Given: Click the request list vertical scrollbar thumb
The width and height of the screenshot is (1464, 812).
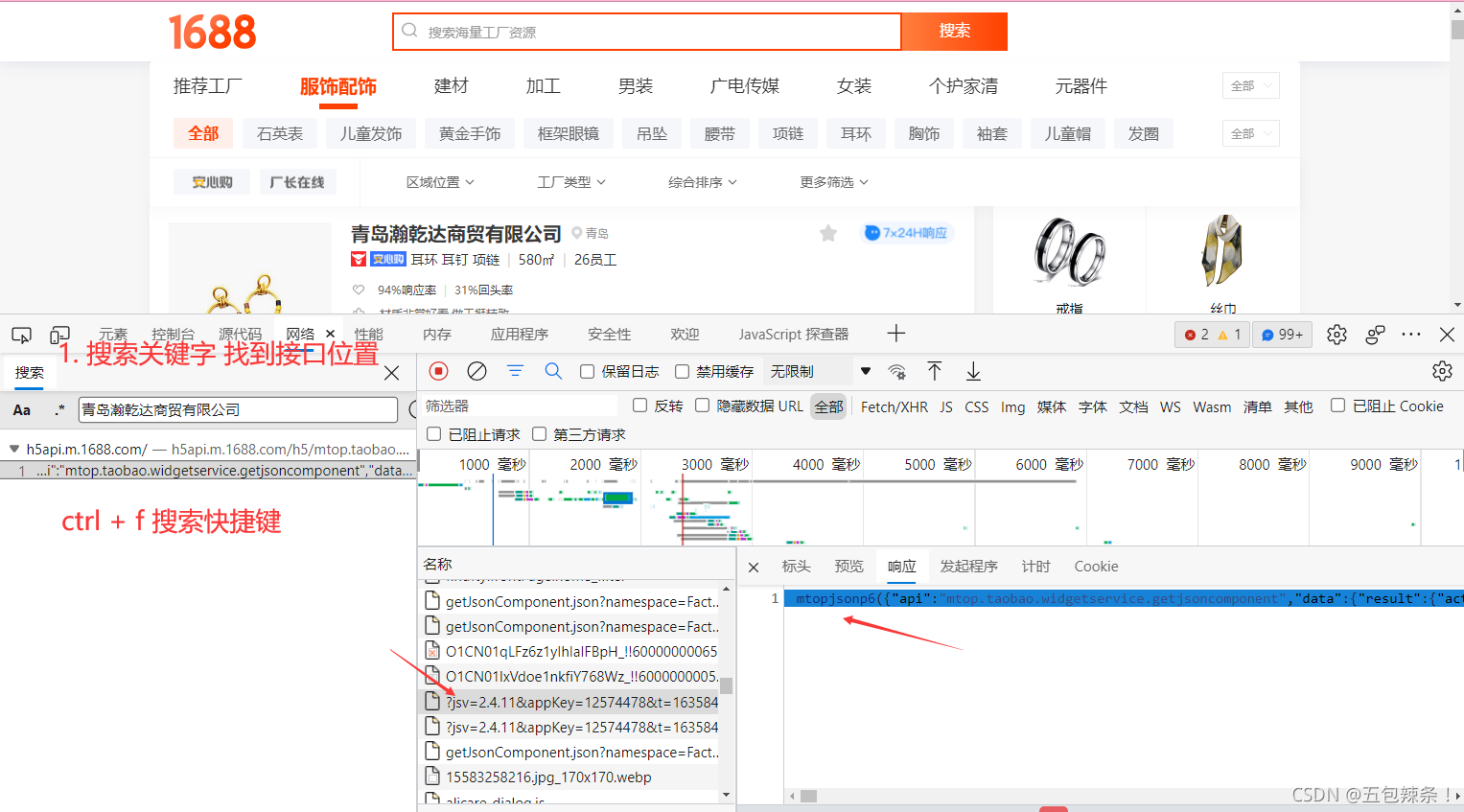Looking at the screenshot, I should coord(727,685).
